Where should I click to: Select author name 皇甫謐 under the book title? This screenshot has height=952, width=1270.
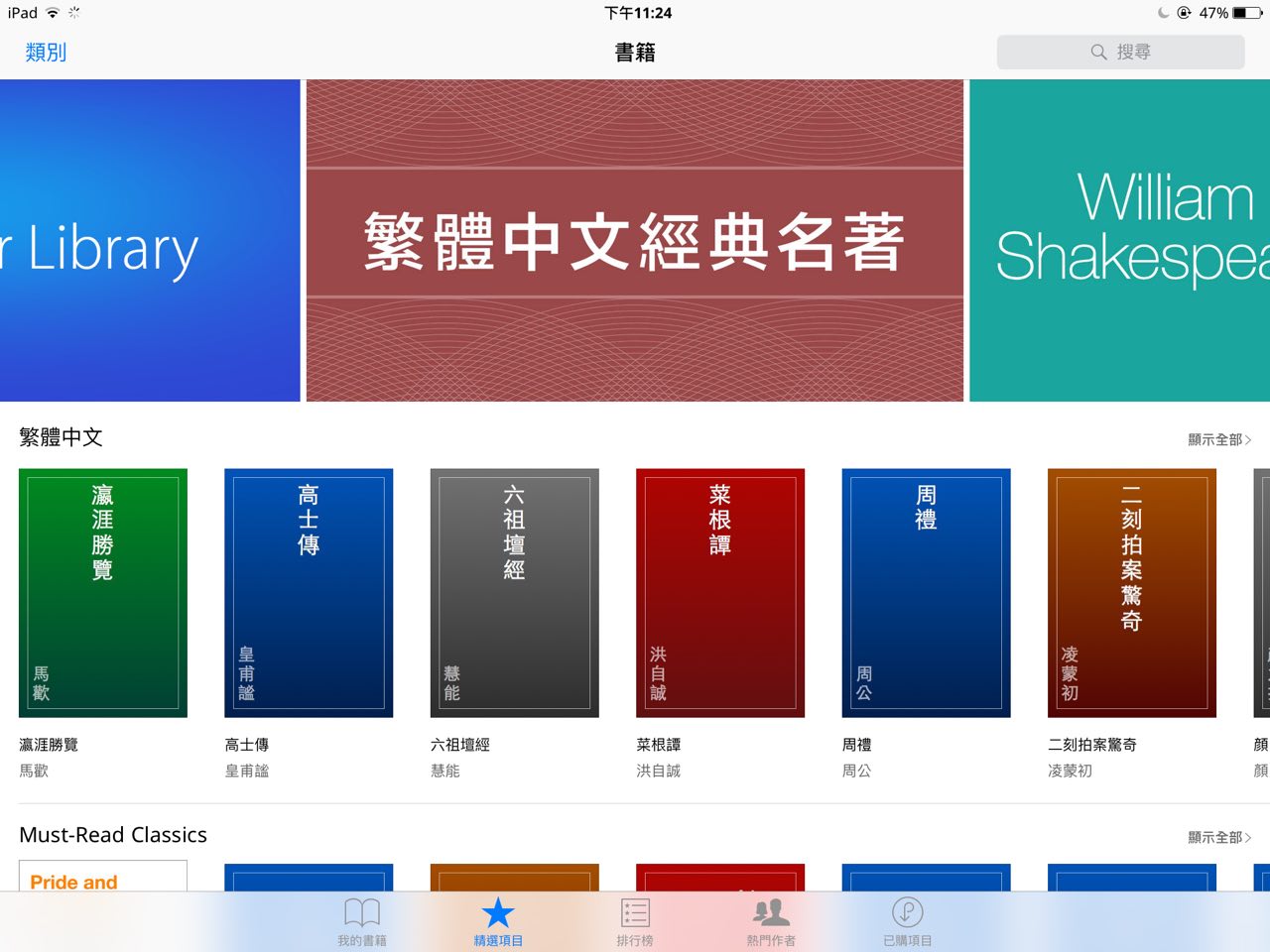pos(247,771)
